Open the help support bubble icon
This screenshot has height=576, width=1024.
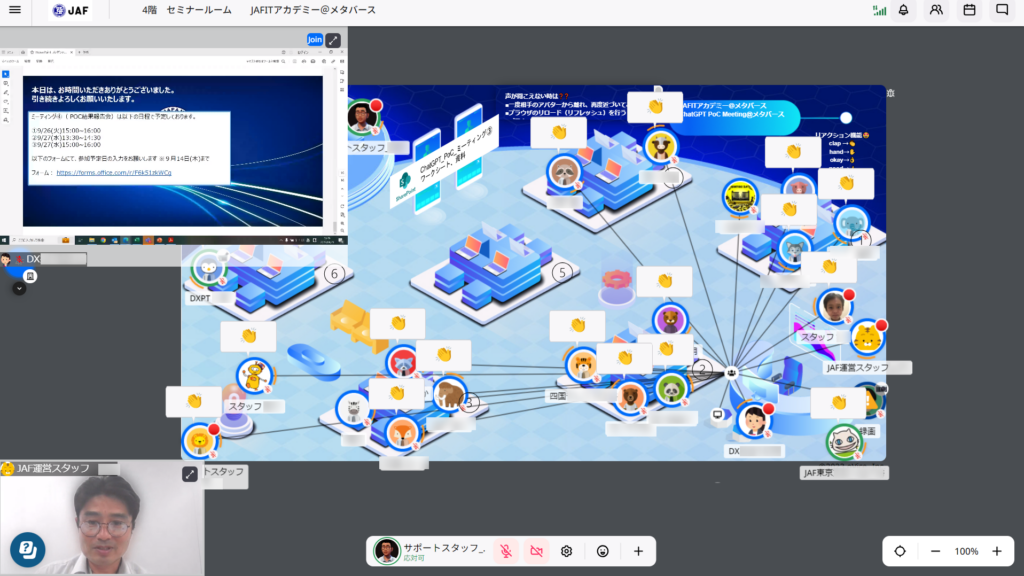(x=27, y=549)
